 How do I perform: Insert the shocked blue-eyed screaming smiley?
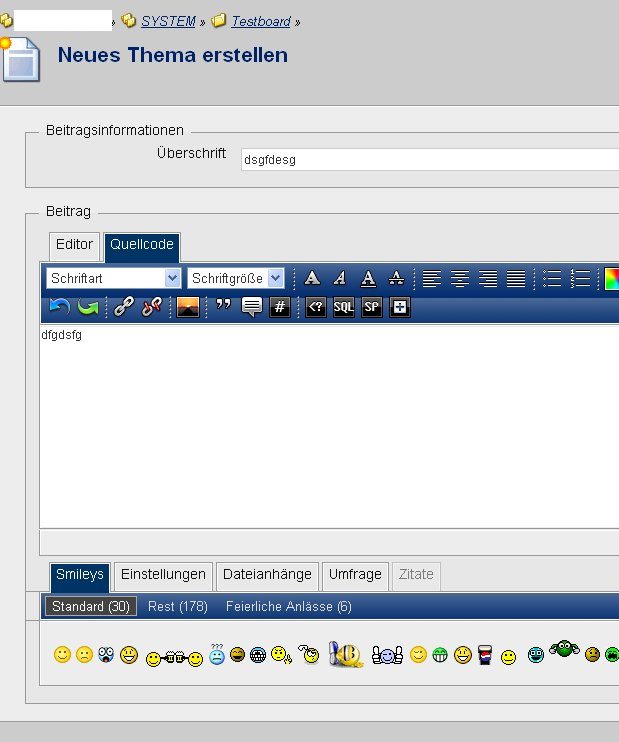(x=106, y=654)
